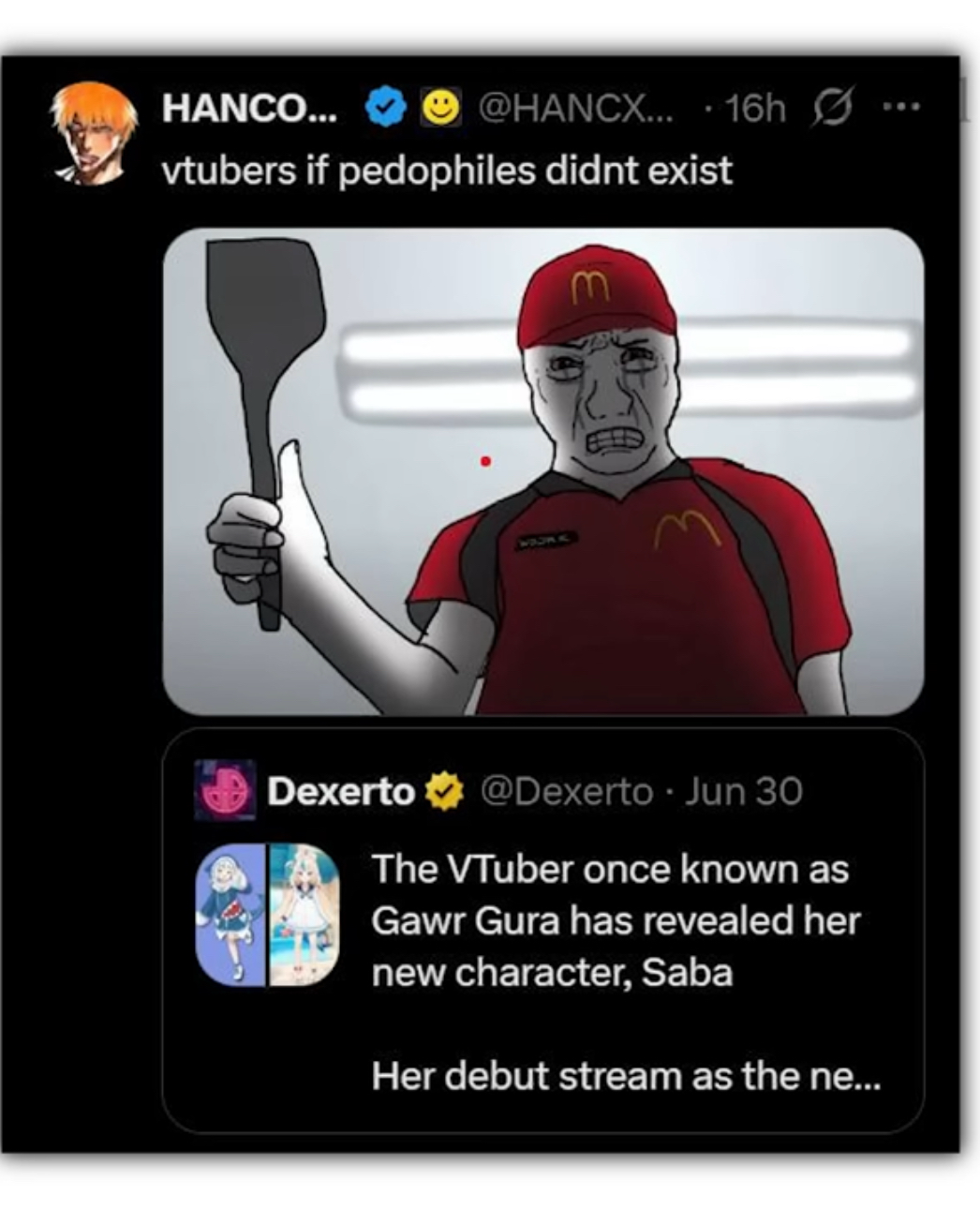
Task: Open the three-dot more options menu
Action: pos(900,107)
